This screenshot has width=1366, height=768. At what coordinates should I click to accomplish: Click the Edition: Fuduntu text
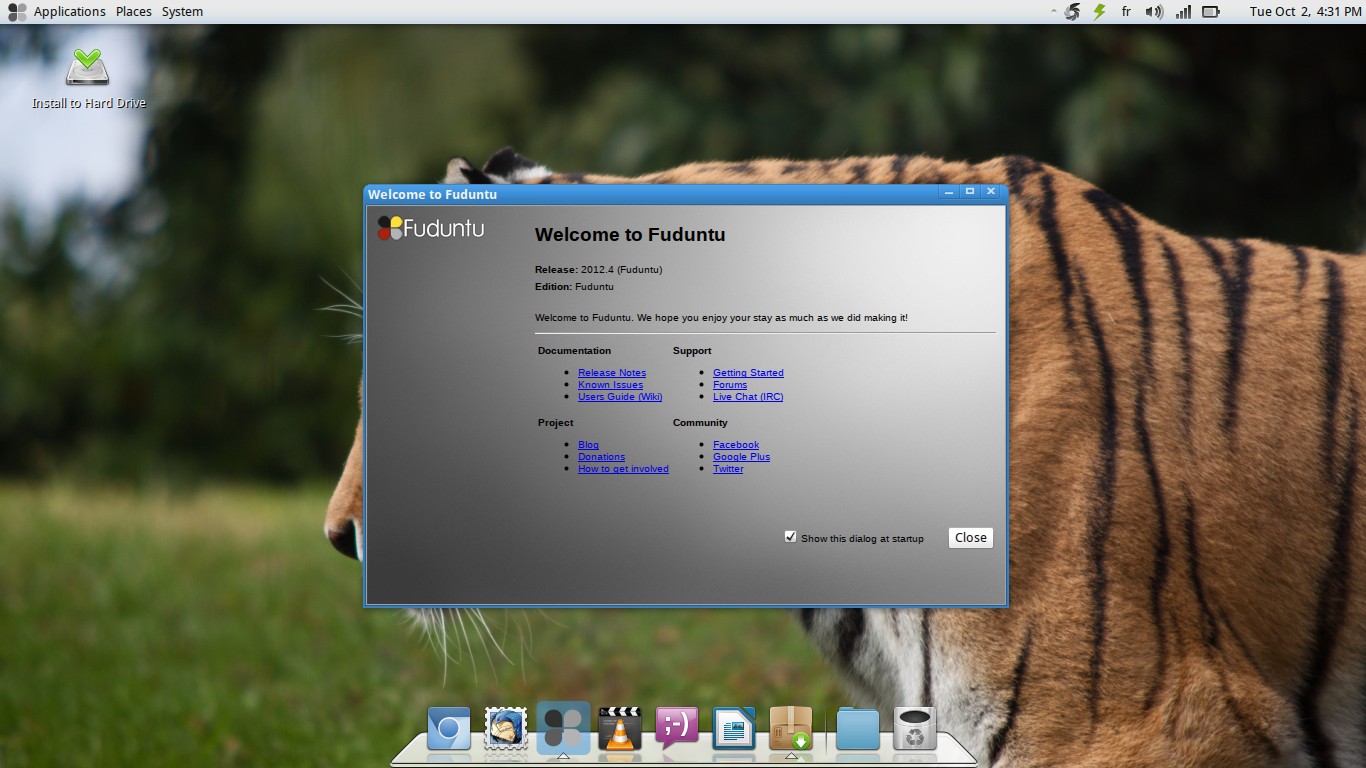click(574, 287)
